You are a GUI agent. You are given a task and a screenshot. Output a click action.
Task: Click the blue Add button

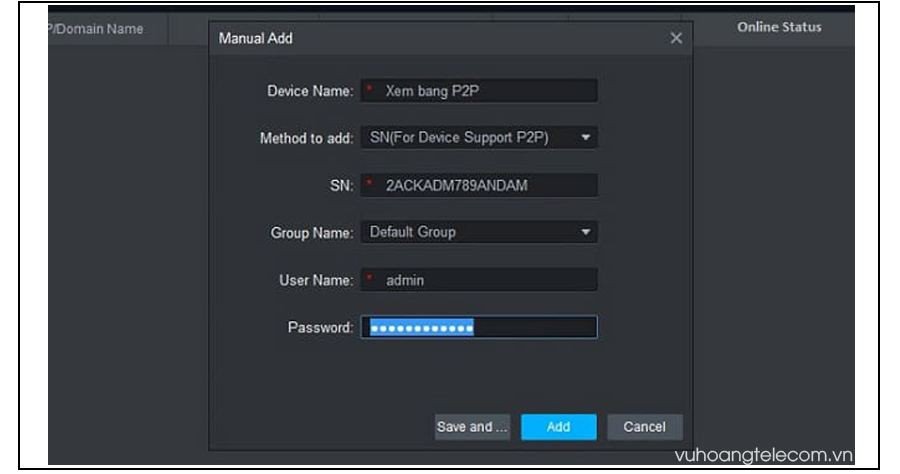pyautogui.click(x=558, y=427)
